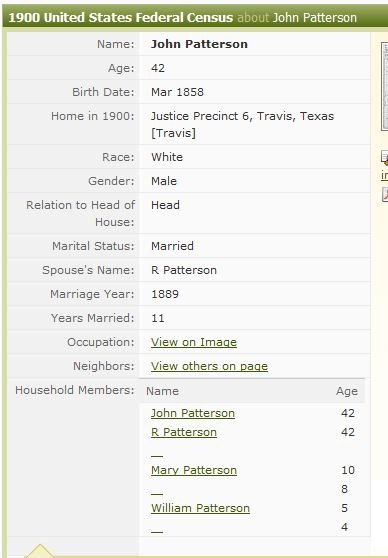The height and width of the screenshot is (558, 388).
Task: Select the years married value 11
Action: coord(158,318)
